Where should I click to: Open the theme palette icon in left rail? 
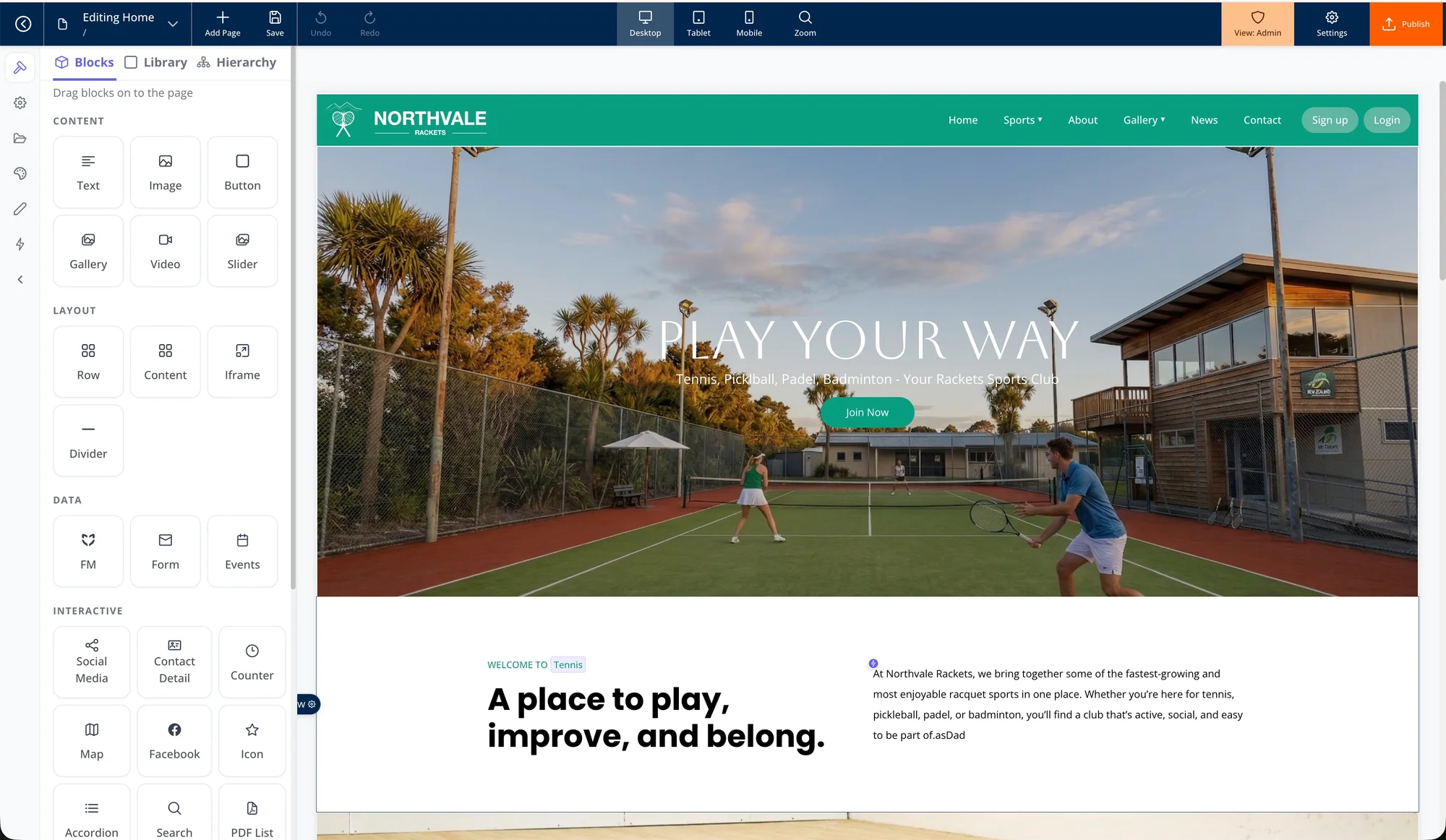click(x=20, y=173)
